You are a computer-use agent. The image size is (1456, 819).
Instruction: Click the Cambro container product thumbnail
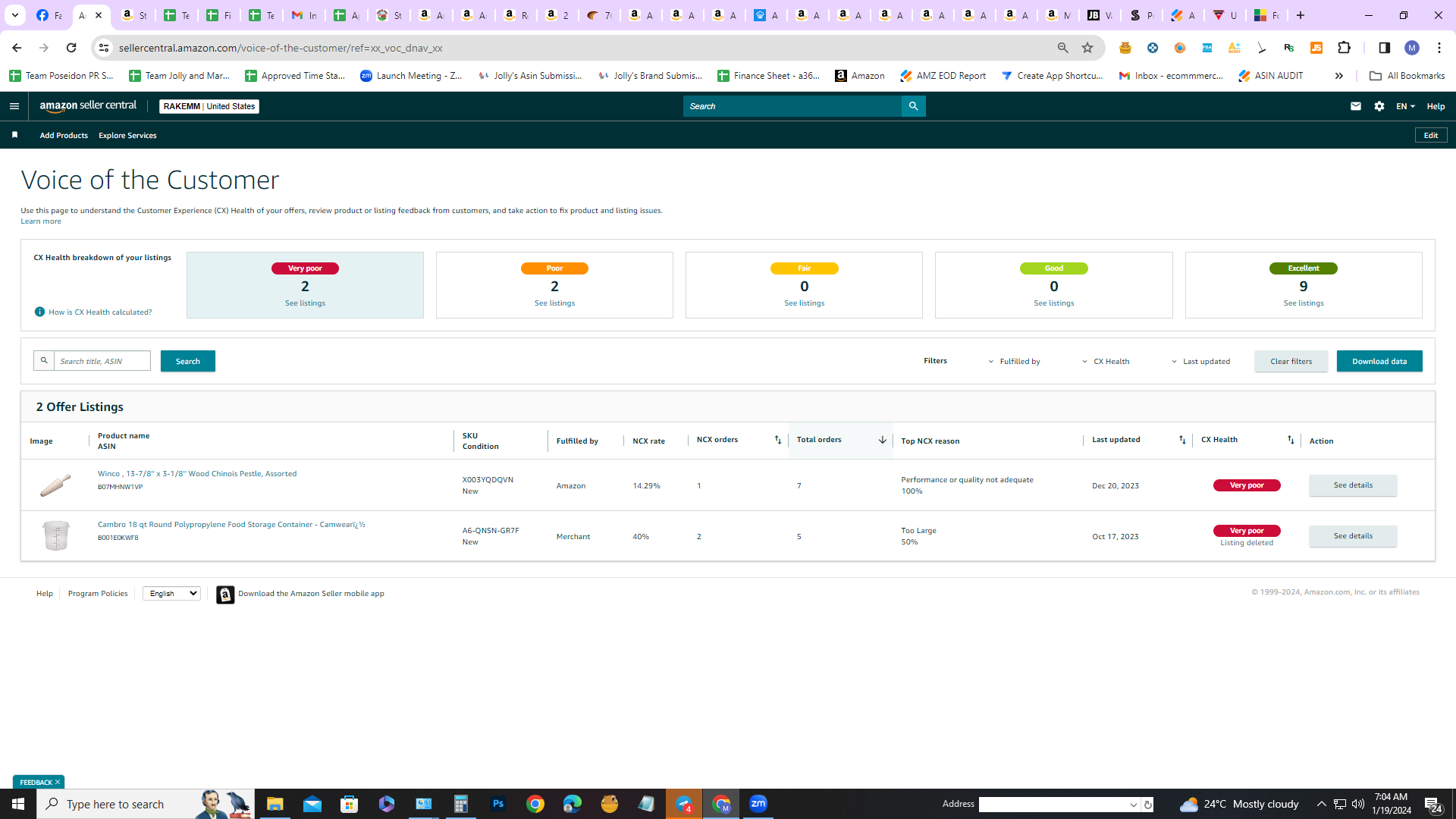click(x=55, y=535)
